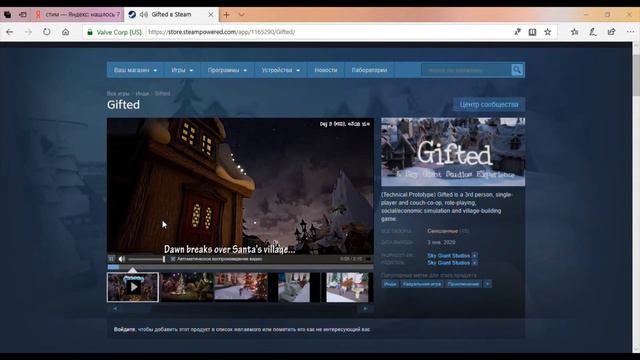Go back in the browser

pyautogui.click(x=9, y=32)
